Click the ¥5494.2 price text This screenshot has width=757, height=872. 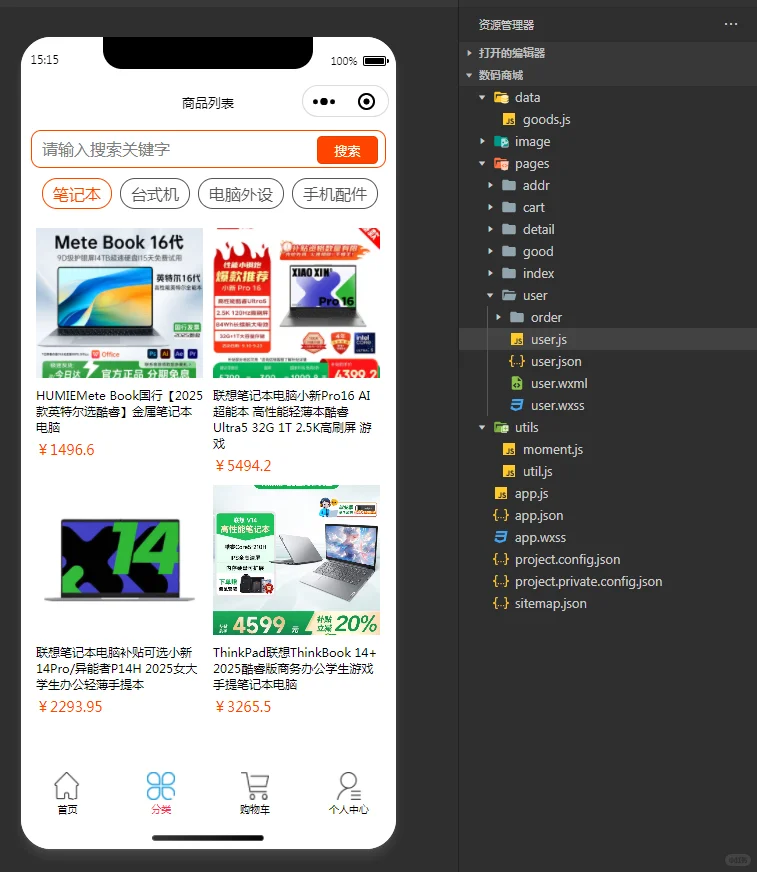[x=243, y=466]
